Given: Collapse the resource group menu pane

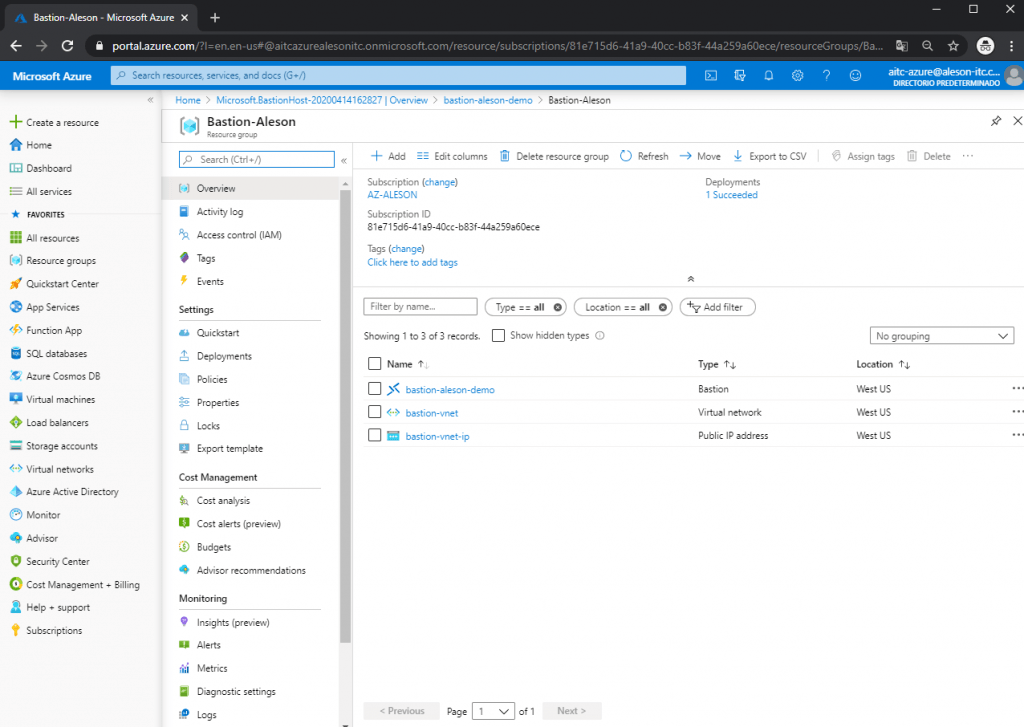Looking at the screenshot, I should click(344, 160).
